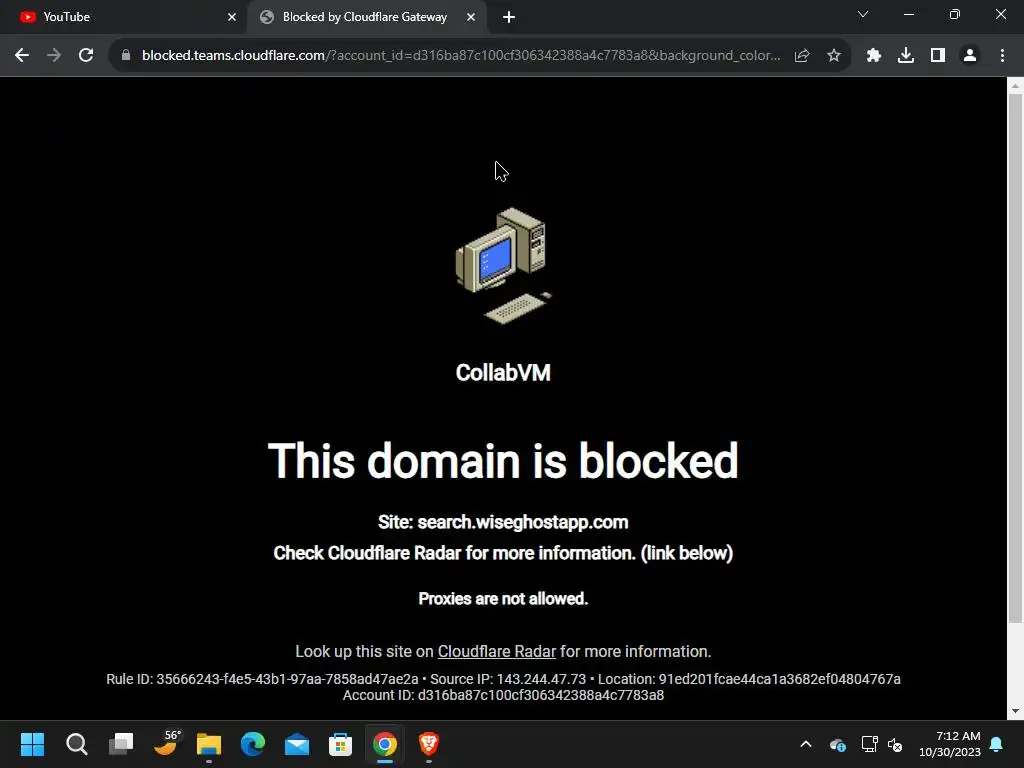This screenshot has height=768, width=1024.
Task: Bookmark this page with the star icon
Action: [x=833, y=56]
